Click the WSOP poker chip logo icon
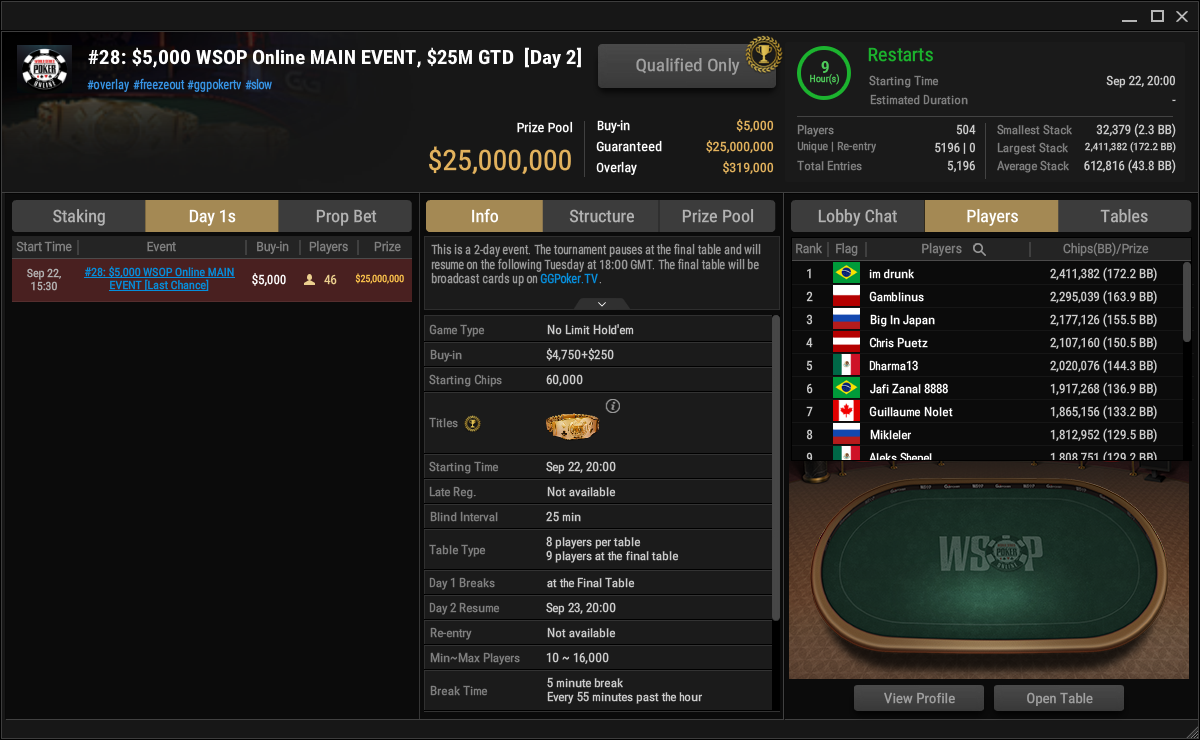Viewport: 1200px width, 740px height. [x=45, y=69]
